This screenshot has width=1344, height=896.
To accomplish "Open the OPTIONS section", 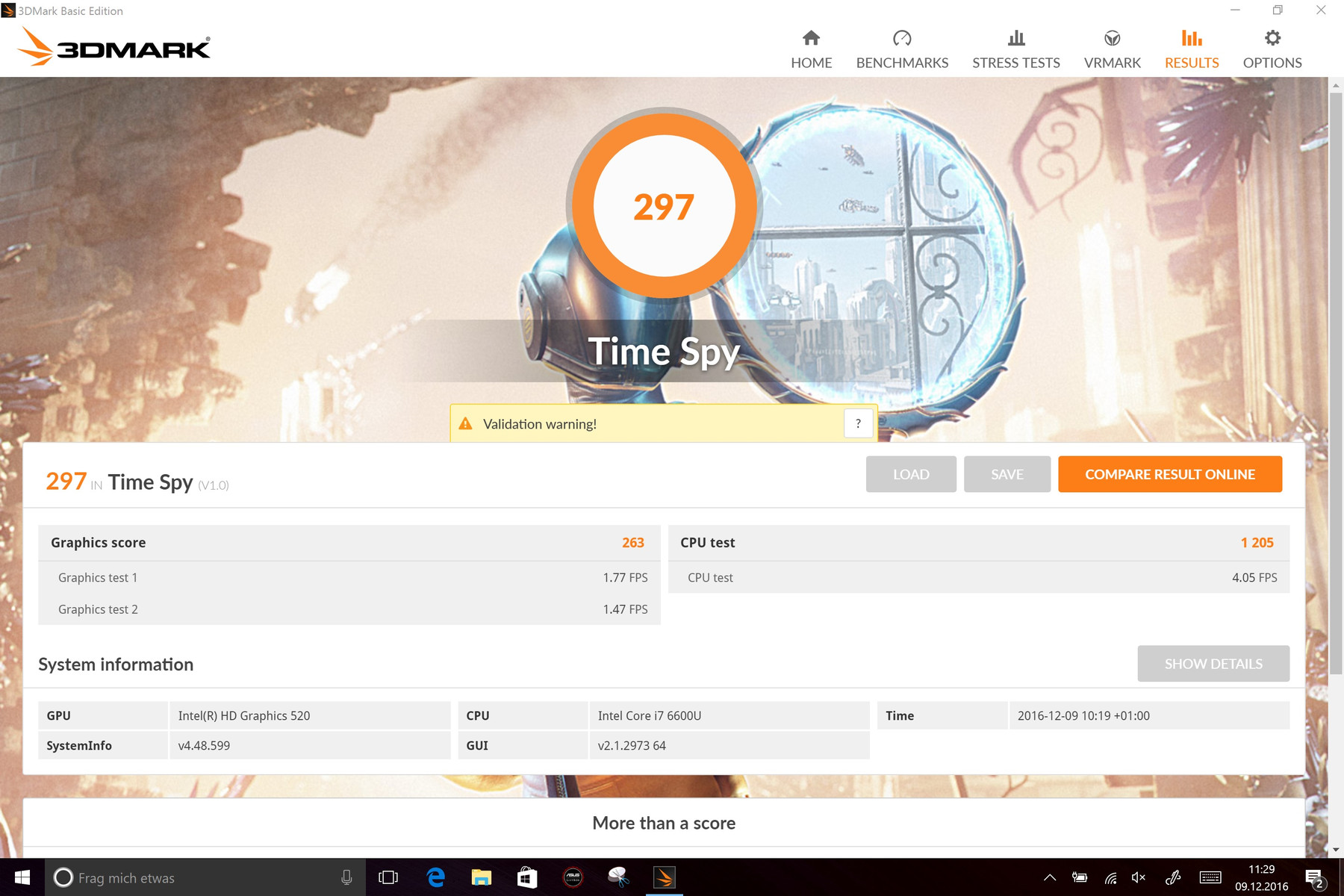I will coord(1272,50).
